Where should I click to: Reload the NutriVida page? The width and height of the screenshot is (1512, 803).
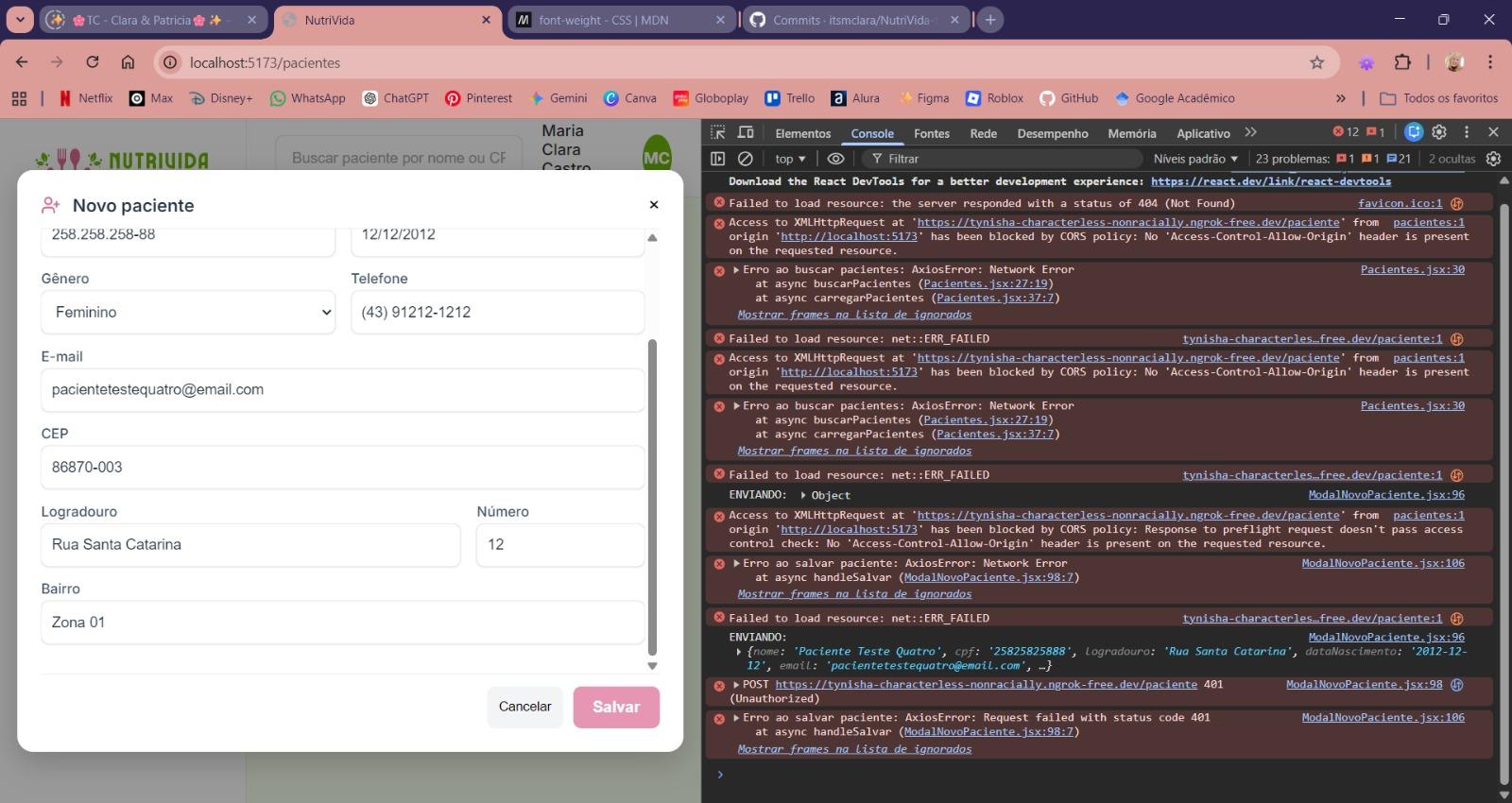pos(93,62)
